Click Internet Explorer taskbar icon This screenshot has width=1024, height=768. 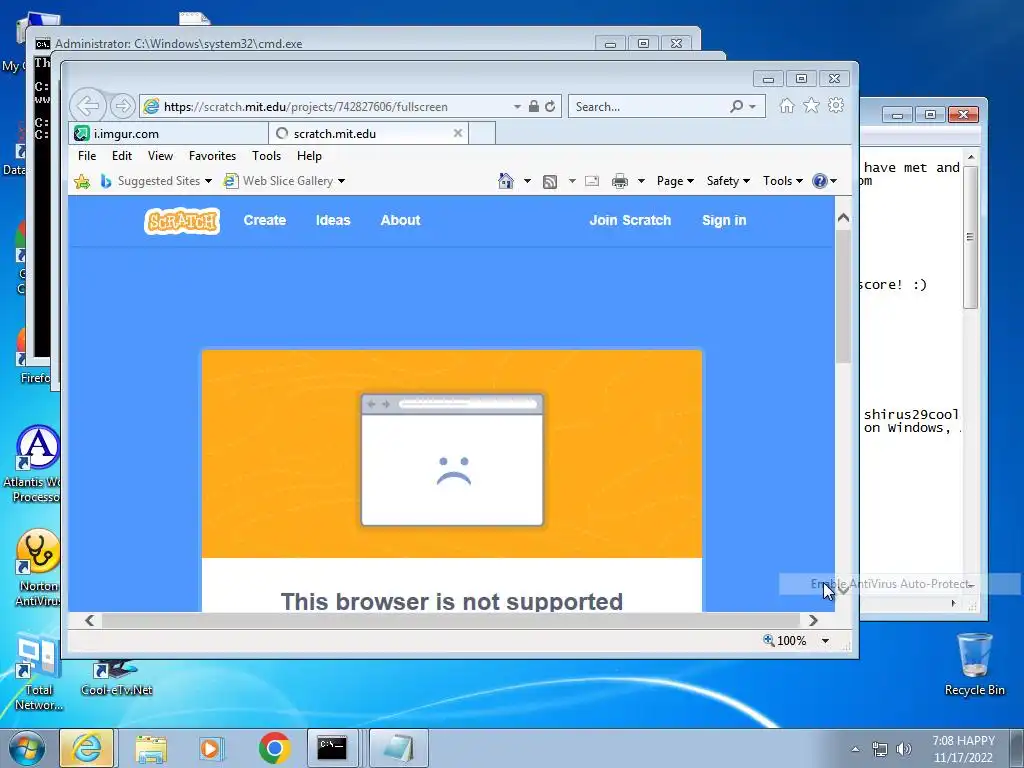(x=87, y=748)
